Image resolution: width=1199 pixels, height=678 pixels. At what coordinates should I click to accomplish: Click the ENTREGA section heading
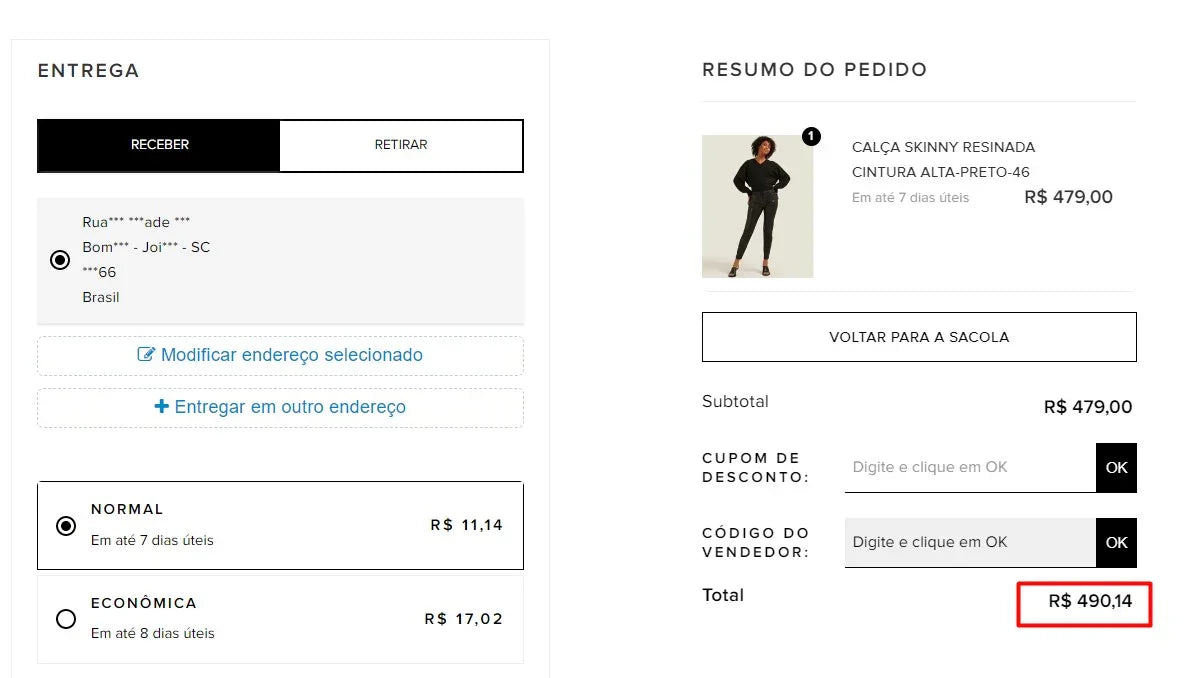tap(88, 70)
